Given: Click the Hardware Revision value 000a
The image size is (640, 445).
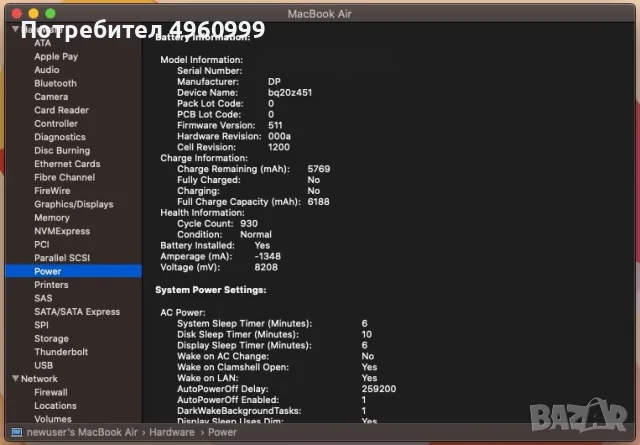Looking at the screenshot, I should pyautogui.click(x=280, y=136).
